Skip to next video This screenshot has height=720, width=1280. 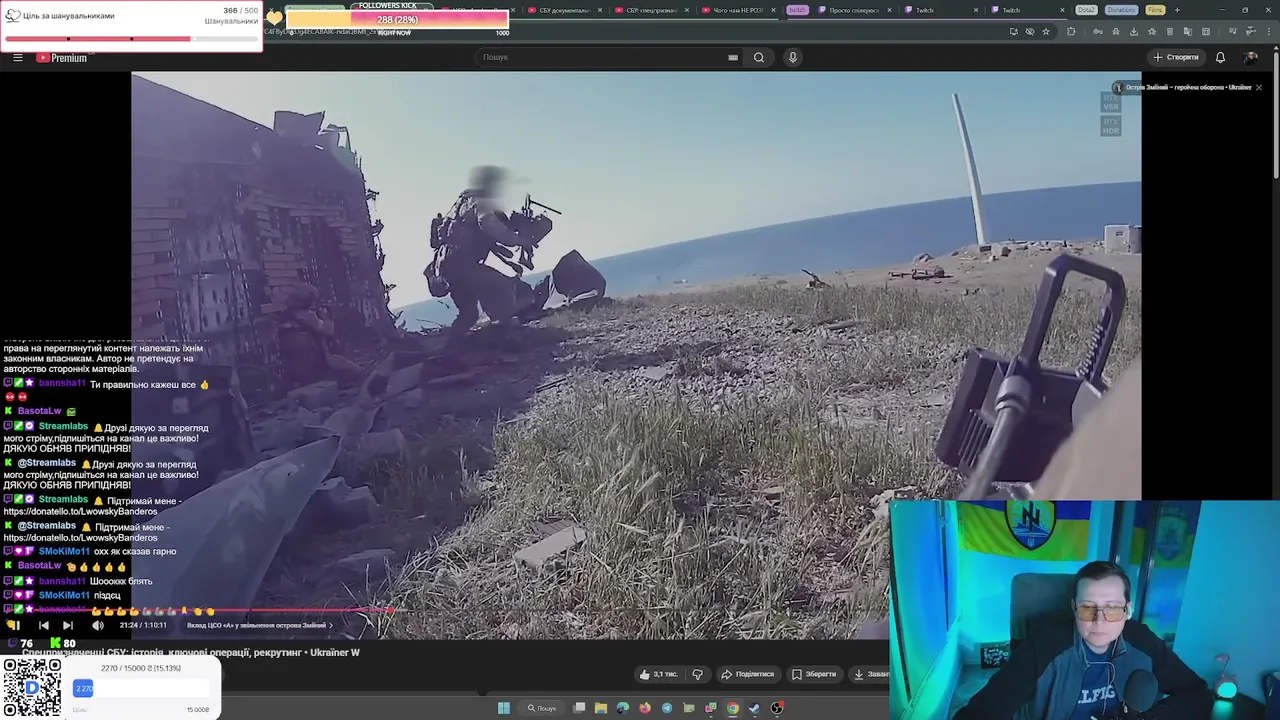(68, 625)
